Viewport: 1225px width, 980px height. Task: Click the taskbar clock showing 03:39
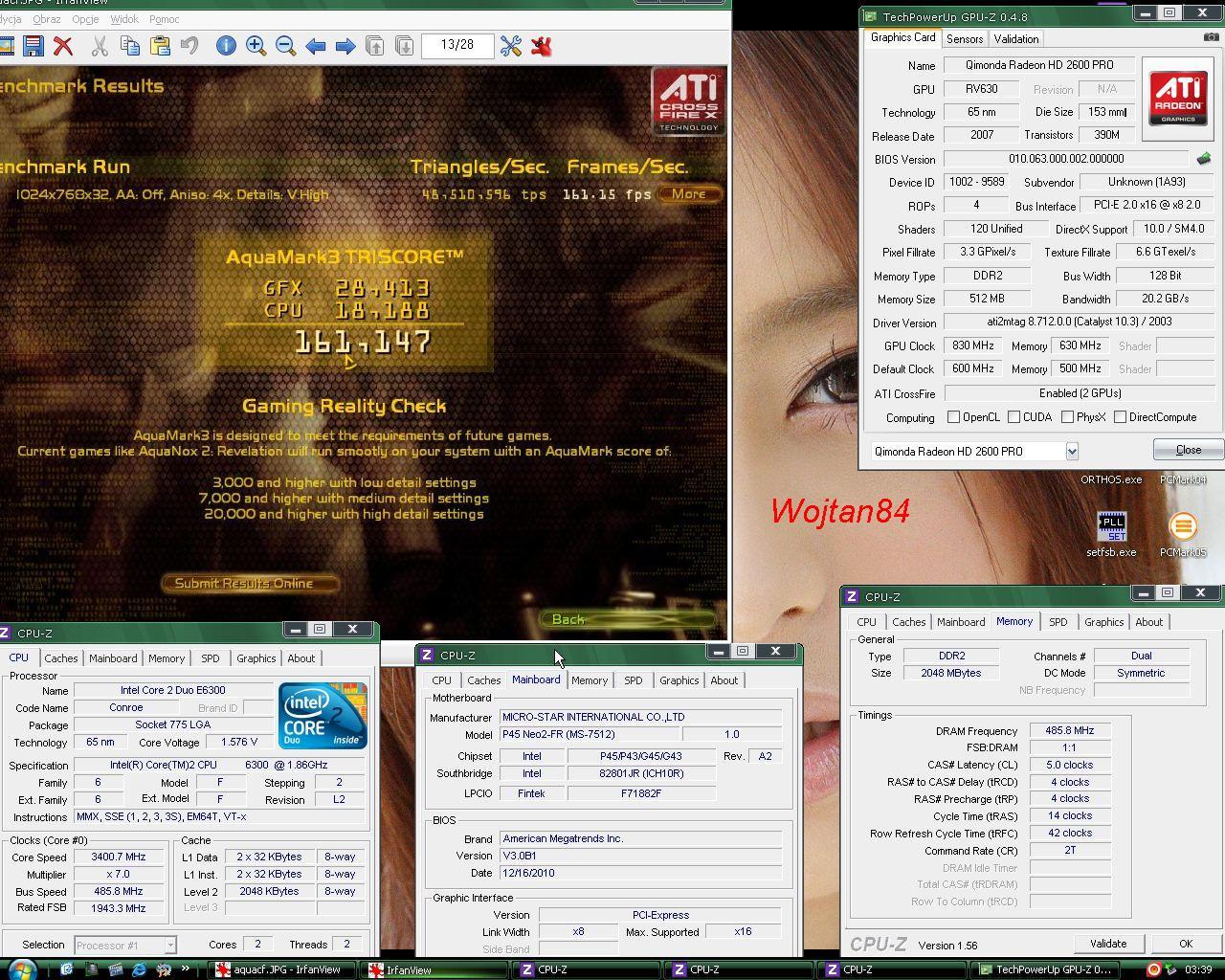pos(1198,969)
